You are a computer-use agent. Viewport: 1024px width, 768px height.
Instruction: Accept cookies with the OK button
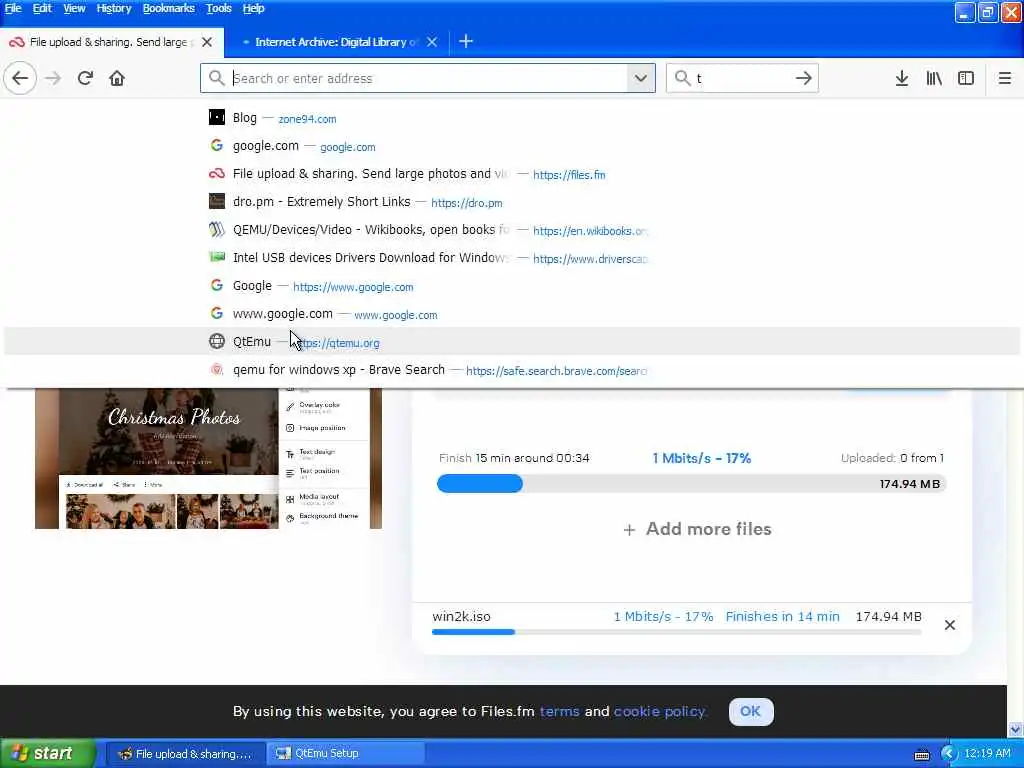pyautogui.click(x=751, y=711)
